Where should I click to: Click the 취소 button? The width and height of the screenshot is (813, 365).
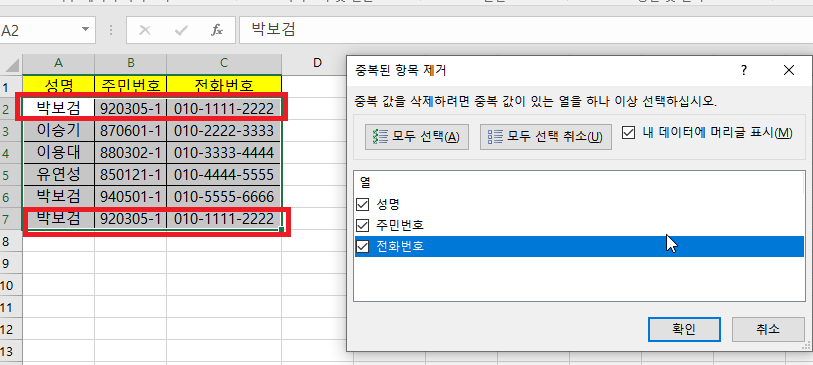tap(768, 329)
